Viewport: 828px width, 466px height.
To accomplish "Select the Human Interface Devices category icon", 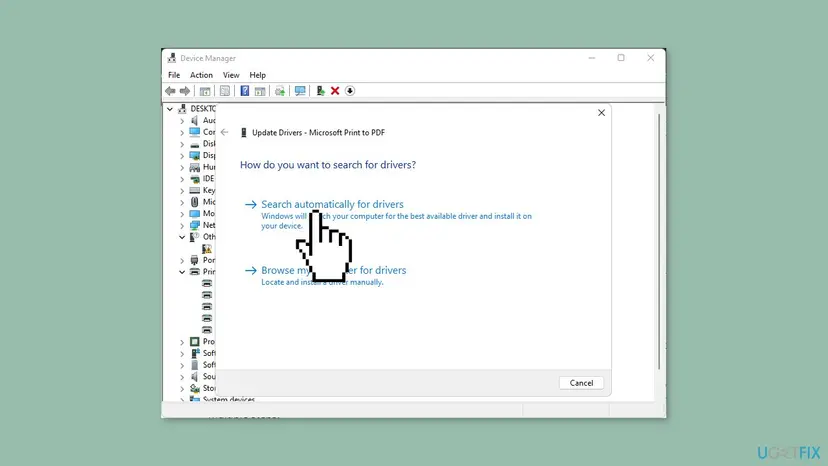I will (x=194, y=167).
